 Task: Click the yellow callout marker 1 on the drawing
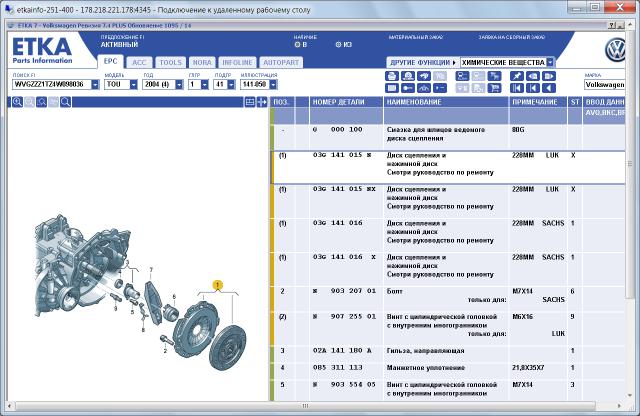tap(218, 285)
